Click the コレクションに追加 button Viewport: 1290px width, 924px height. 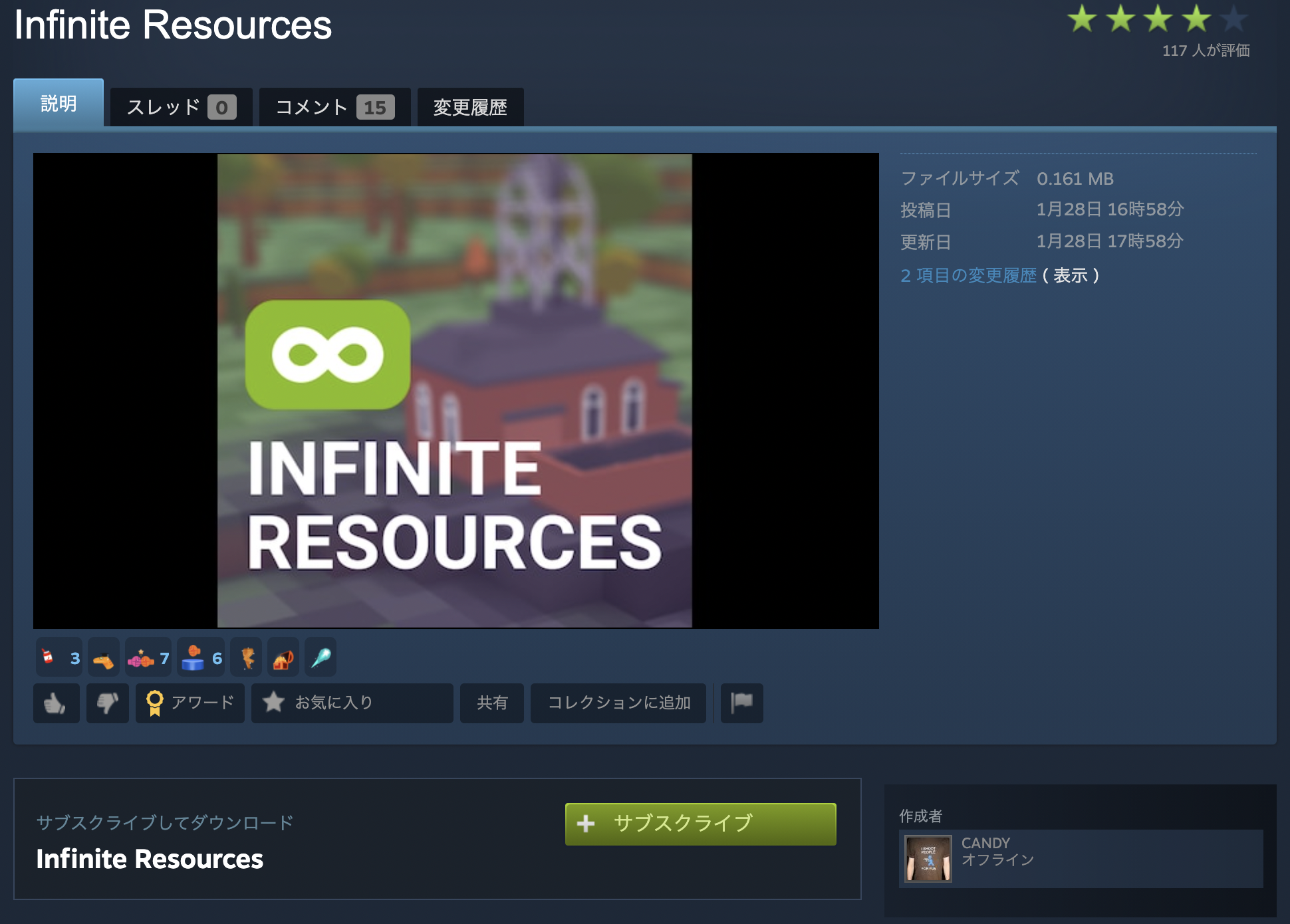(618, 703)
